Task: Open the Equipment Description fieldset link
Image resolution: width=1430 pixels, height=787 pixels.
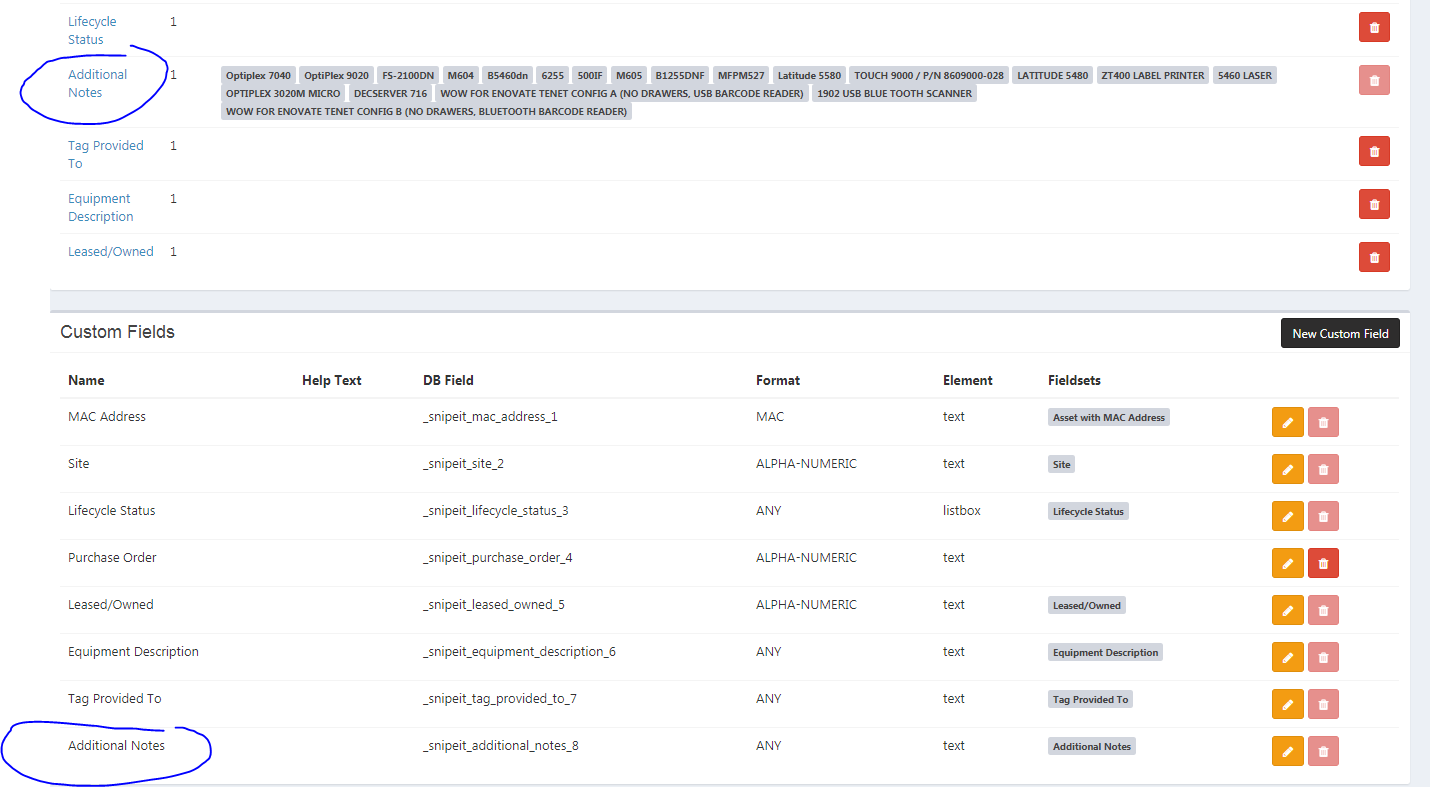Action: click(x=100, y=207)
